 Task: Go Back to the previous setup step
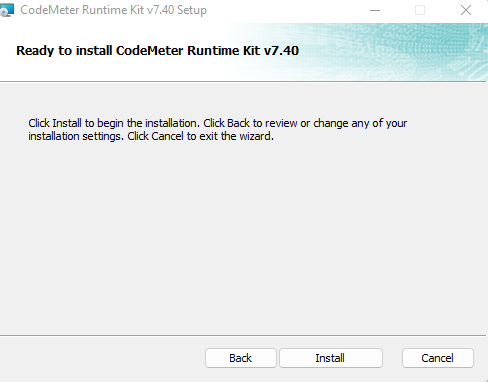(x=241, y=358)
